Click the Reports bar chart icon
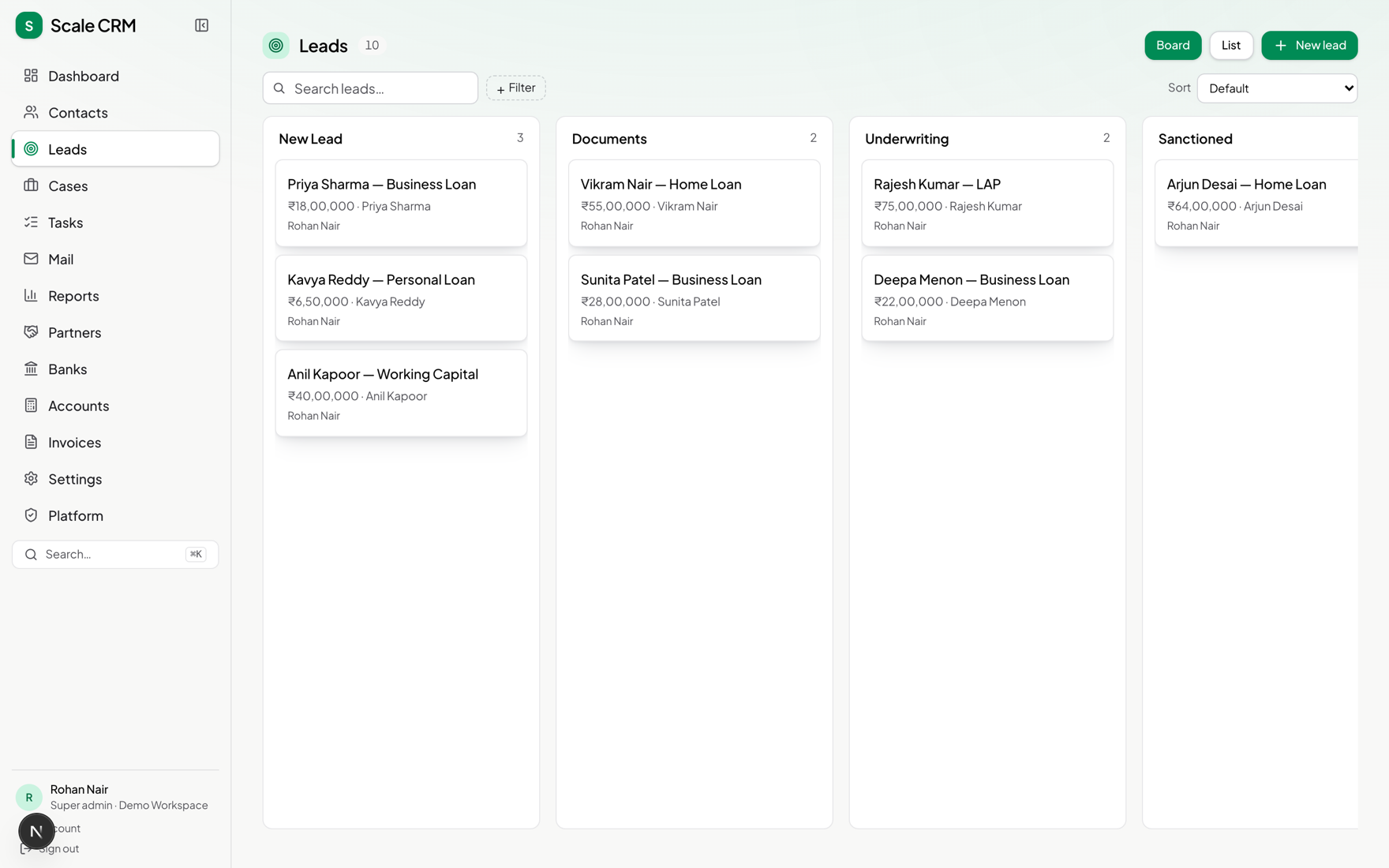The height and width of the screenshot is (868, 1389). coord(31,296)
